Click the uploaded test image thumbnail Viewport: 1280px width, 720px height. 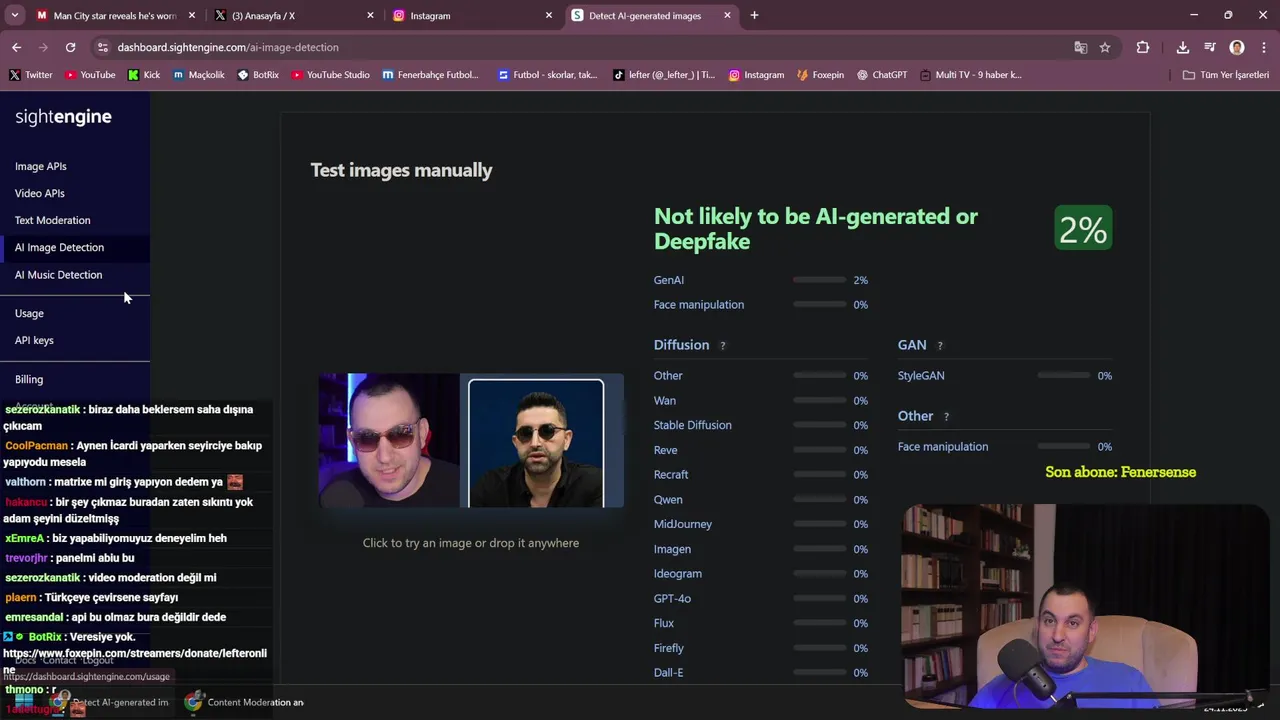[x=471, y=441]
